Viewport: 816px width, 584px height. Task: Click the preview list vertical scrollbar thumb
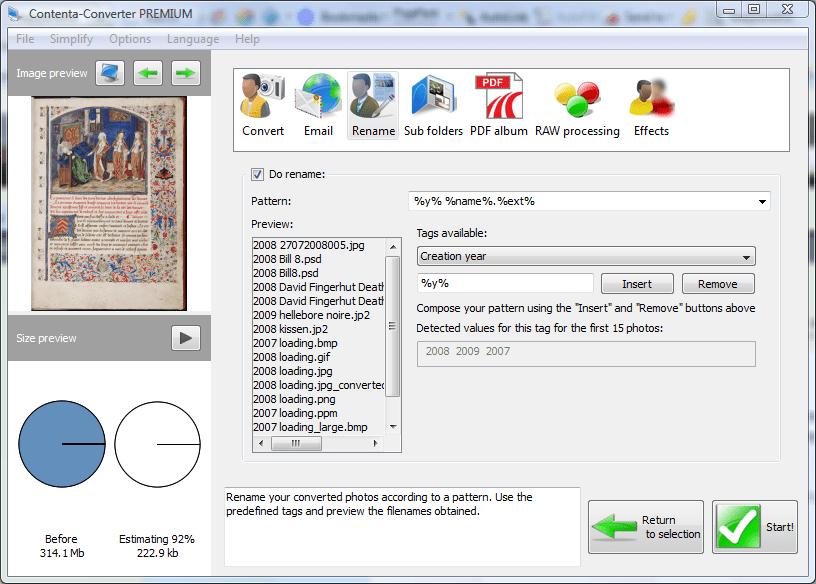pos(393,326)
